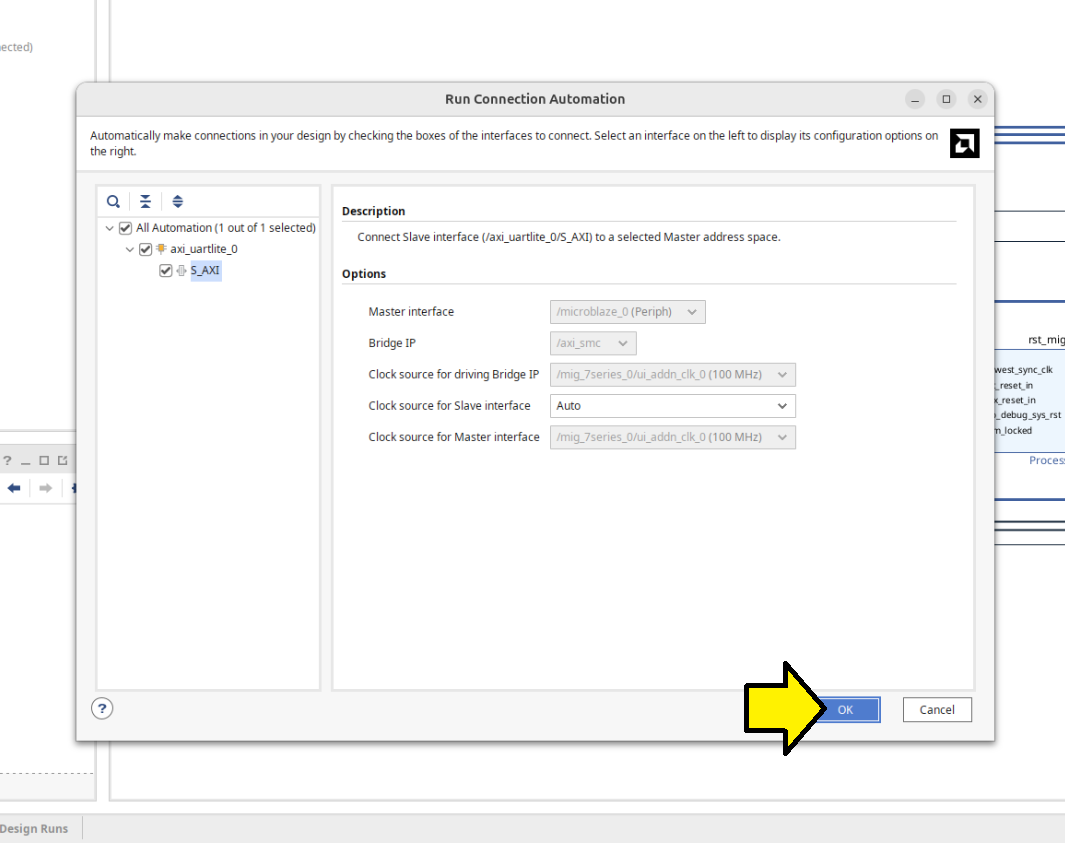Viewport: 1065px width, 858px height.
Task: Collapse the All Automation tree node
Action: coord(110,228)
